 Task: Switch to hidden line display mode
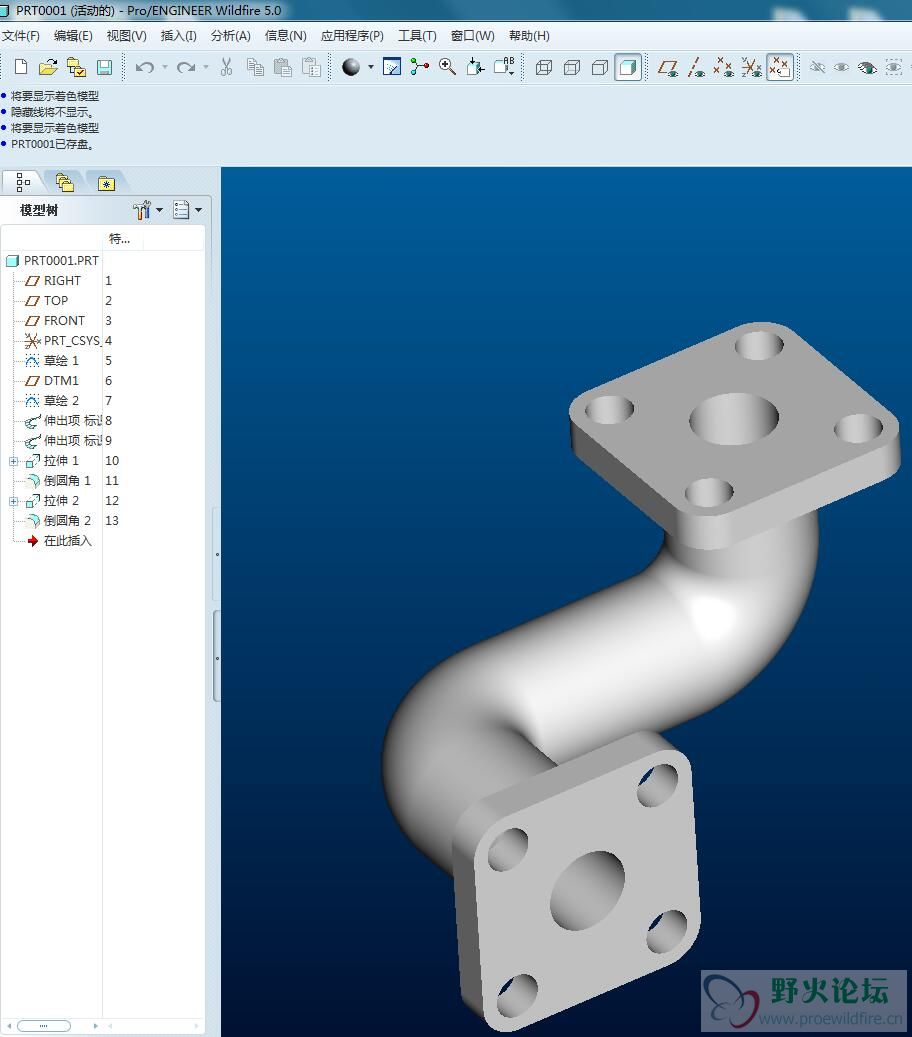(572, 67)
